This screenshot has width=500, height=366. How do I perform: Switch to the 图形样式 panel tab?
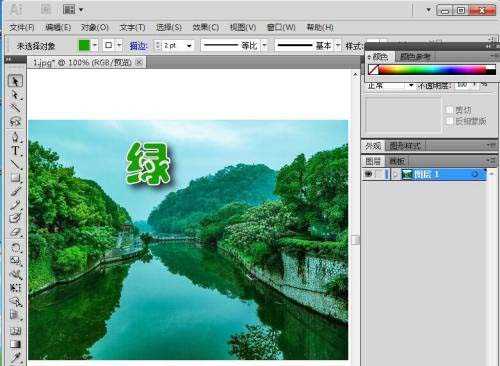tap(405, 146)
